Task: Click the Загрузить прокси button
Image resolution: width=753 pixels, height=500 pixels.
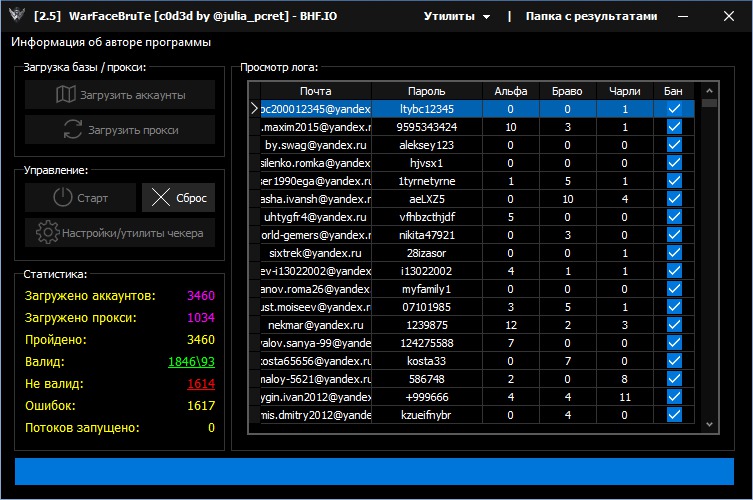Action: [x=120, y=130]
